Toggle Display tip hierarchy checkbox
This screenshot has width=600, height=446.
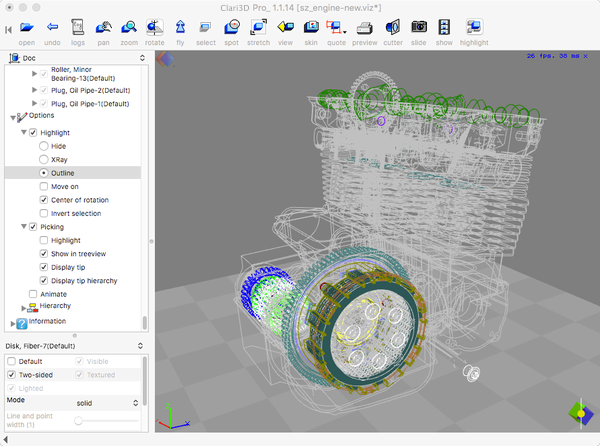(x=44, y=280)
